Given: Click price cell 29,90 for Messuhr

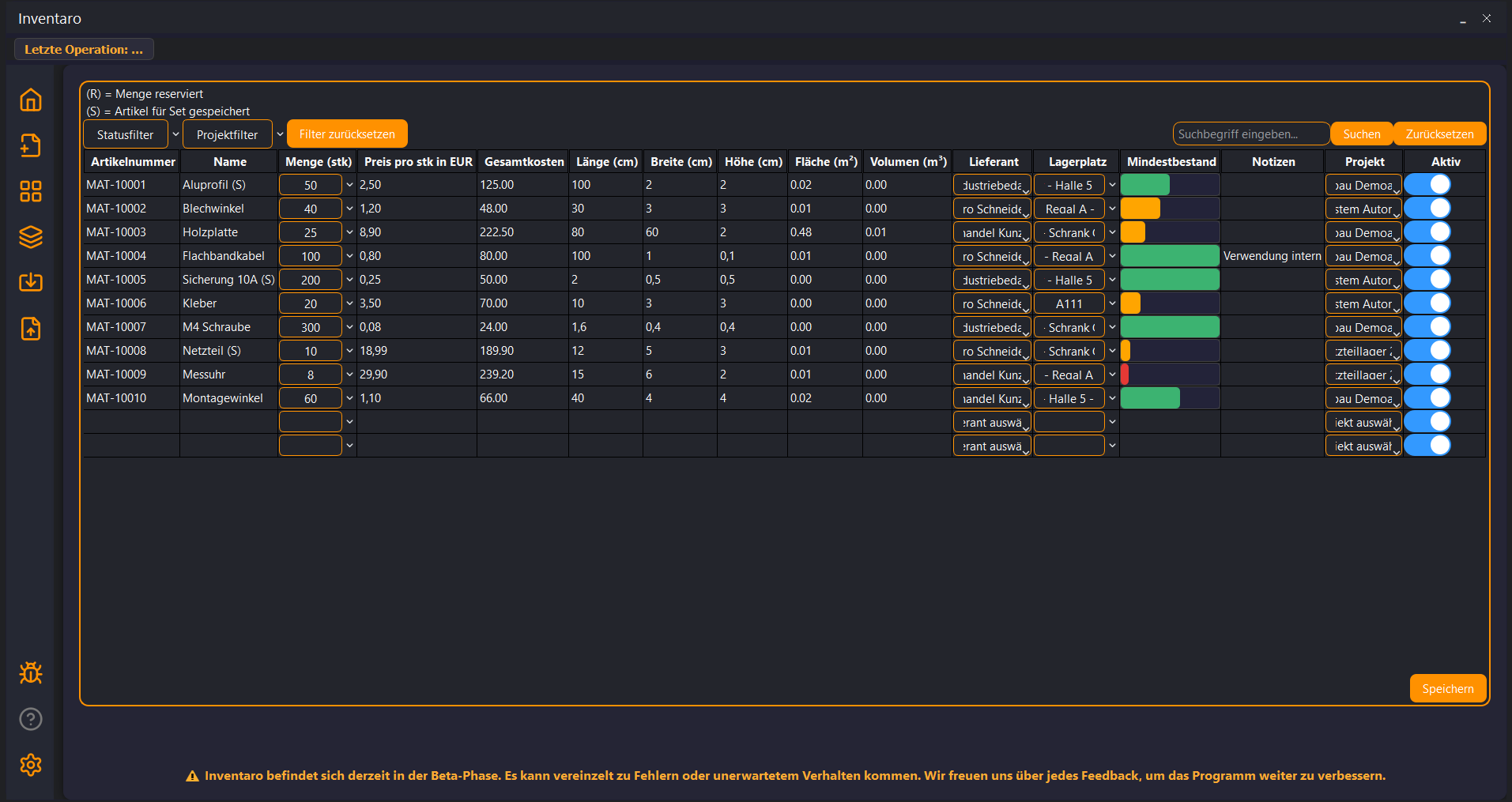Looking at the screenshot, I should (416, 375).
